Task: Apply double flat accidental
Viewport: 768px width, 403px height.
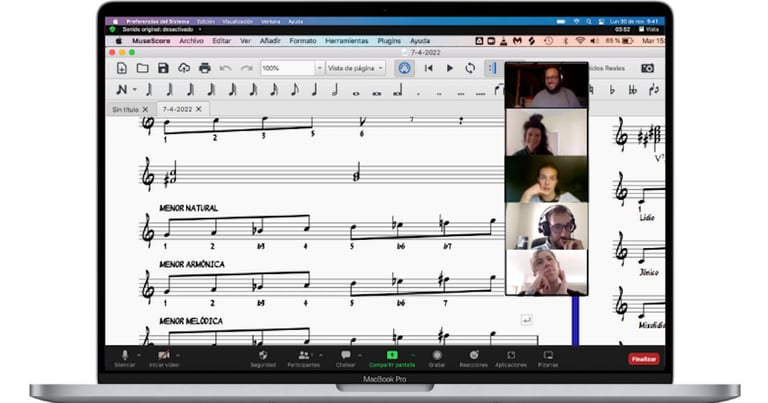Action: [x=632, y=90]
